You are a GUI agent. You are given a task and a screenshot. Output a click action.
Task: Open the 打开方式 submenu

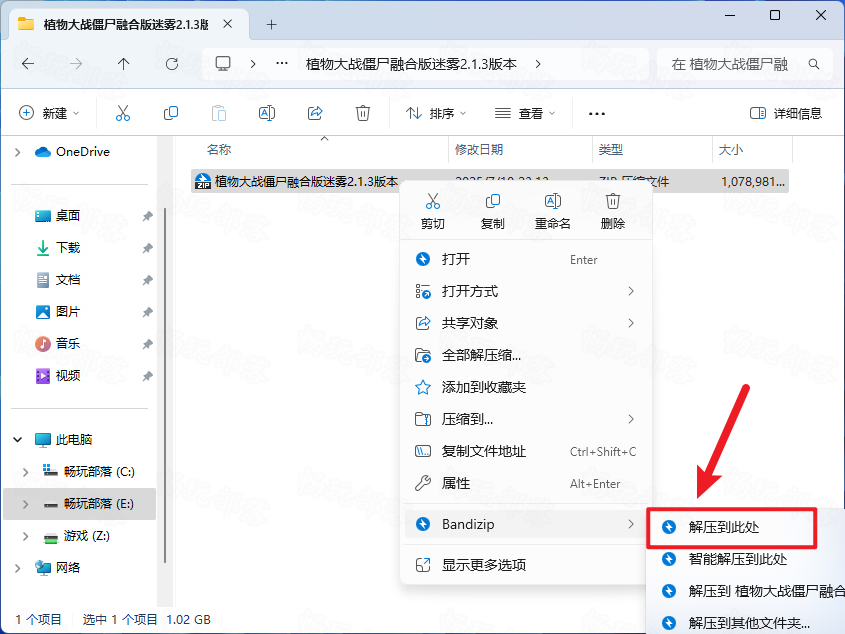pos(526,291)
